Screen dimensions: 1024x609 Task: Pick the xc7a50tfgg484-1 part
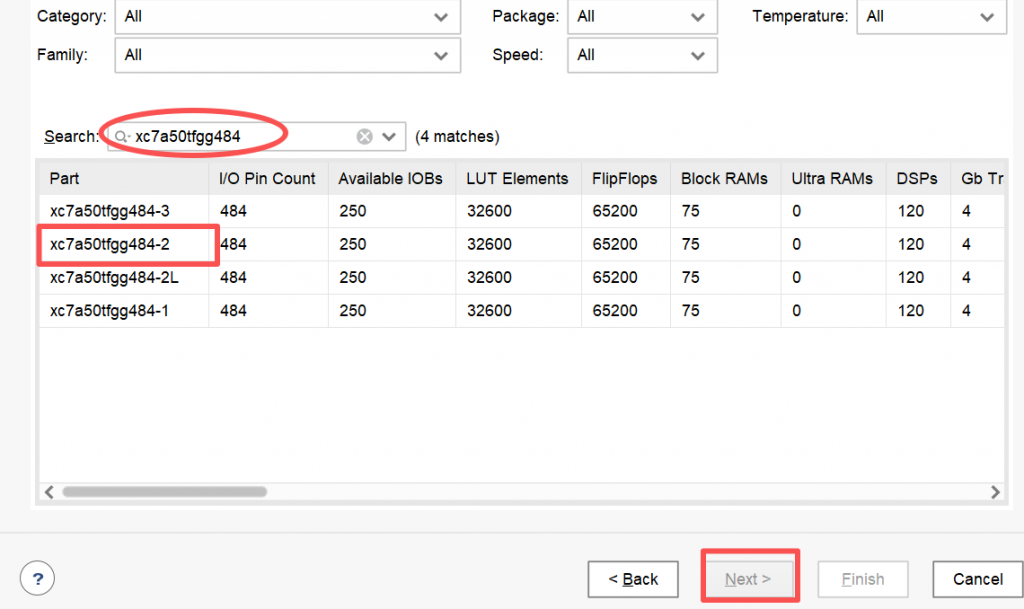(x=110, y=311)
